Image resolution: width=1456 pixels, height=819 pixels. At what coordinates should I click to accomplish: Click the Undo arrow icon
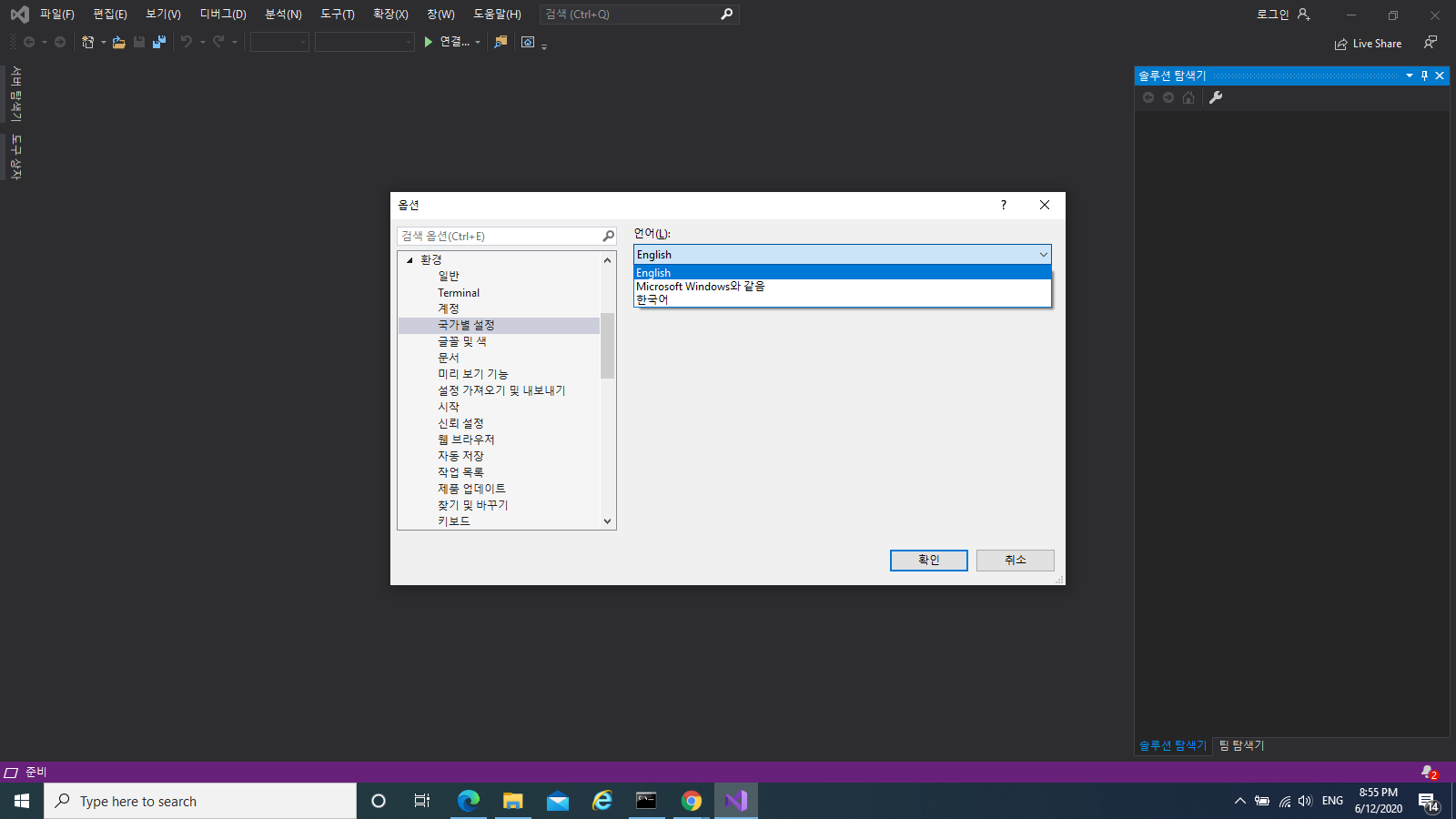pos(186,42)
